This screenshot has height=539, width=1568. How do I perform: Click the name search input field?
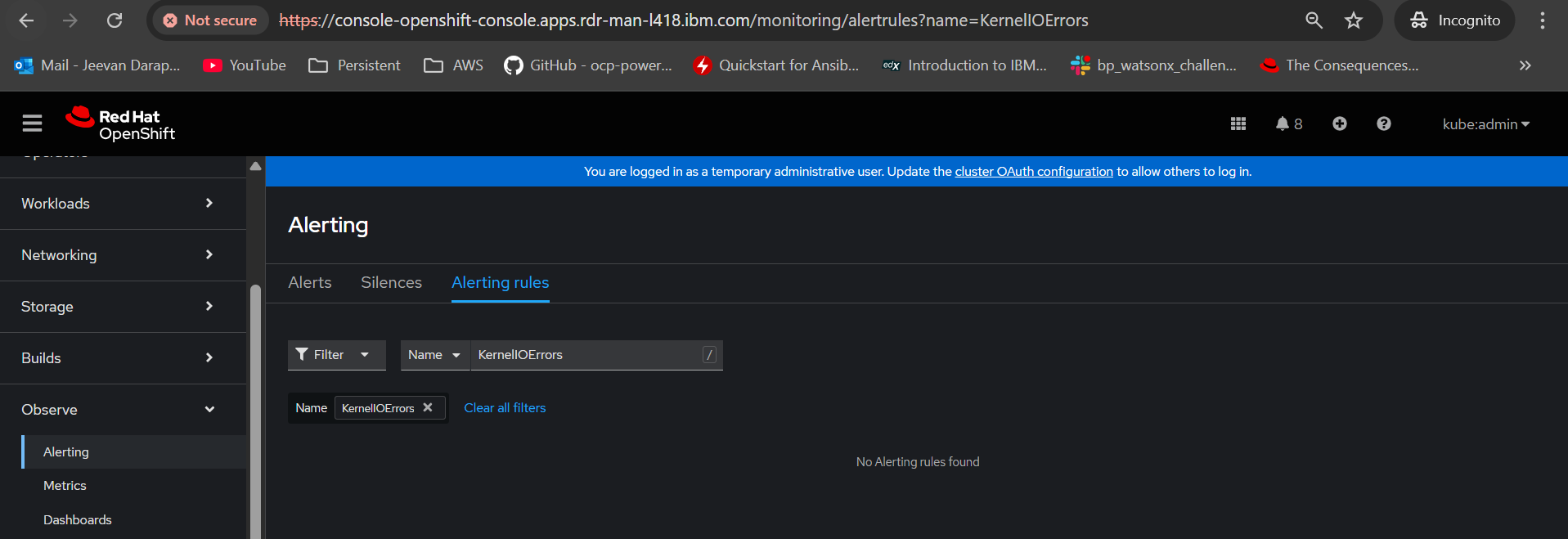click(x=585, y=355)
